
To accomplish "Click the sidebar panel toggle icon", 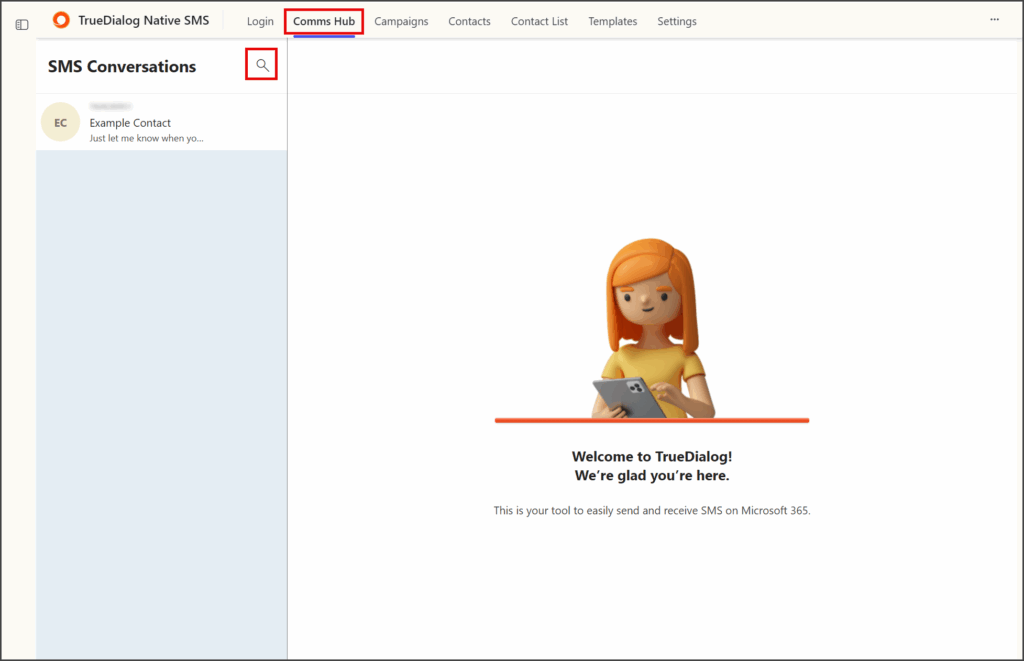I will pyautogui.click(x=22, y=25).
